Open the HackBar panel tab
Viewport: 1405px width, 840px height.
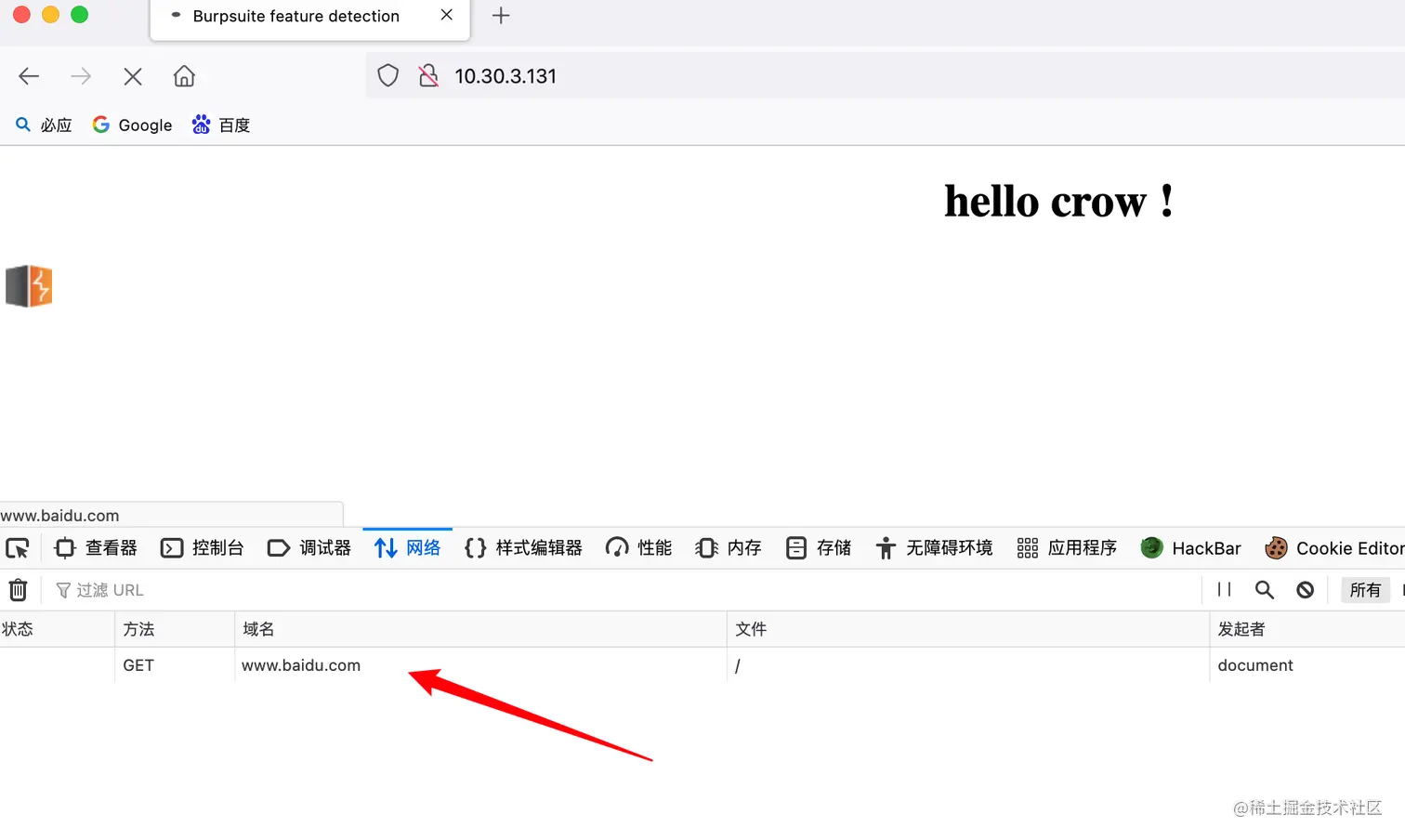coord(1190,548)
